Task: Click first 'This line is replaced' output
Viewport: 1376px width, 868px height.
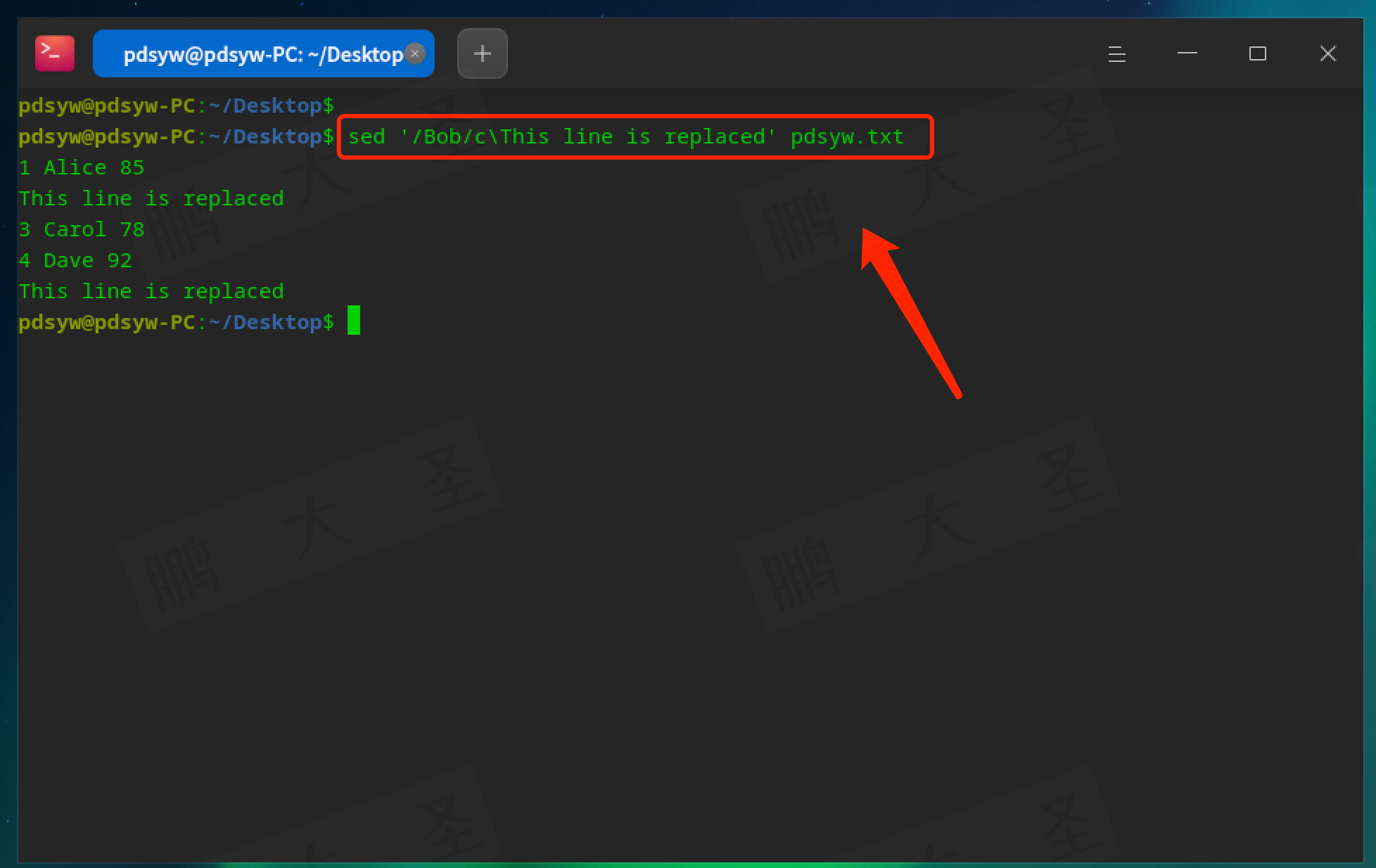Action: (151, 198)
